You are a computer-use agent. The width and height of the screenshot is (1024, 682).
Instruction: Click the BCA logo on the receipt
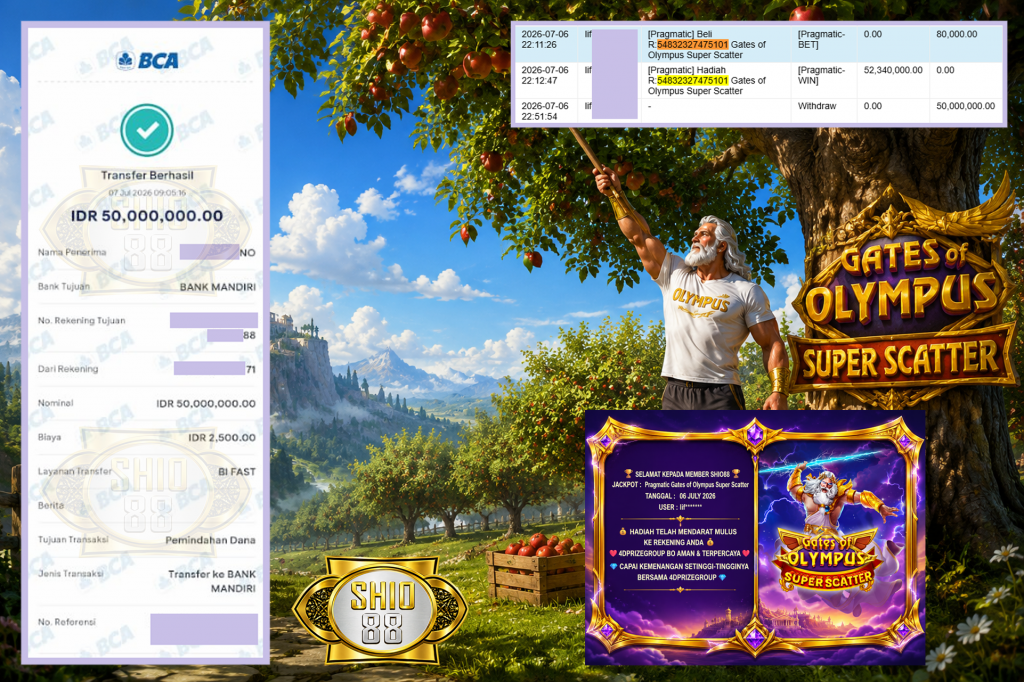(147, 61)
